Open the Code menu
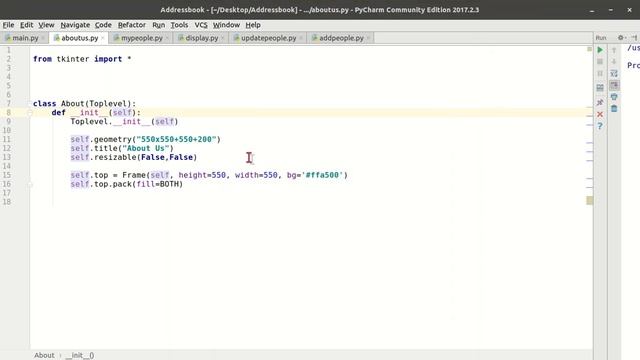640x360 pixels. coord(103,25)
